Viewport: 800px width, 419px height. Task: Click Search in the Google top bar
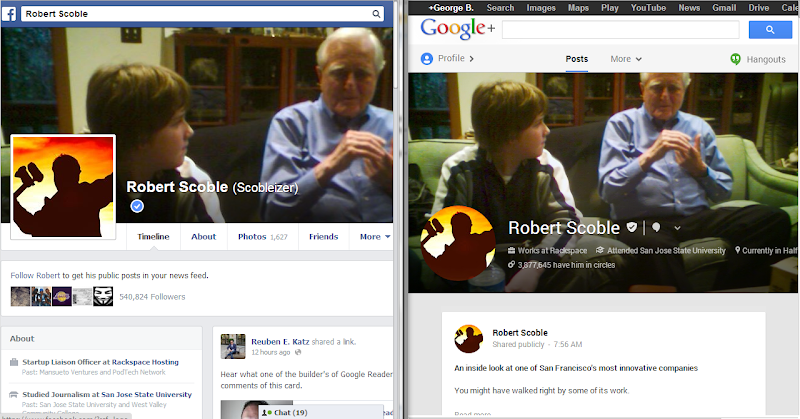pos(500,8)
